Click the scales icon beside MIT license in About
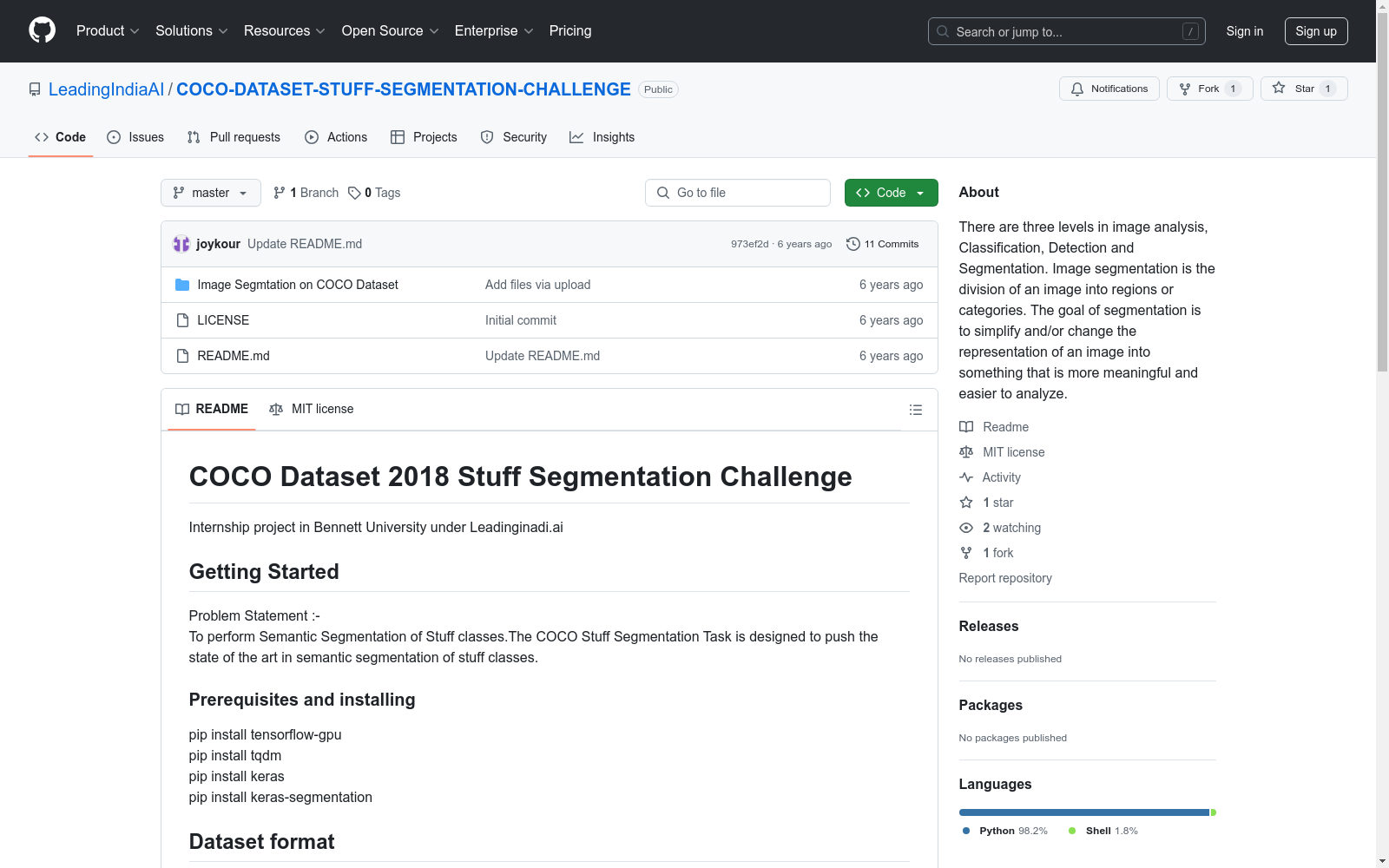 (x=966, y=452)
